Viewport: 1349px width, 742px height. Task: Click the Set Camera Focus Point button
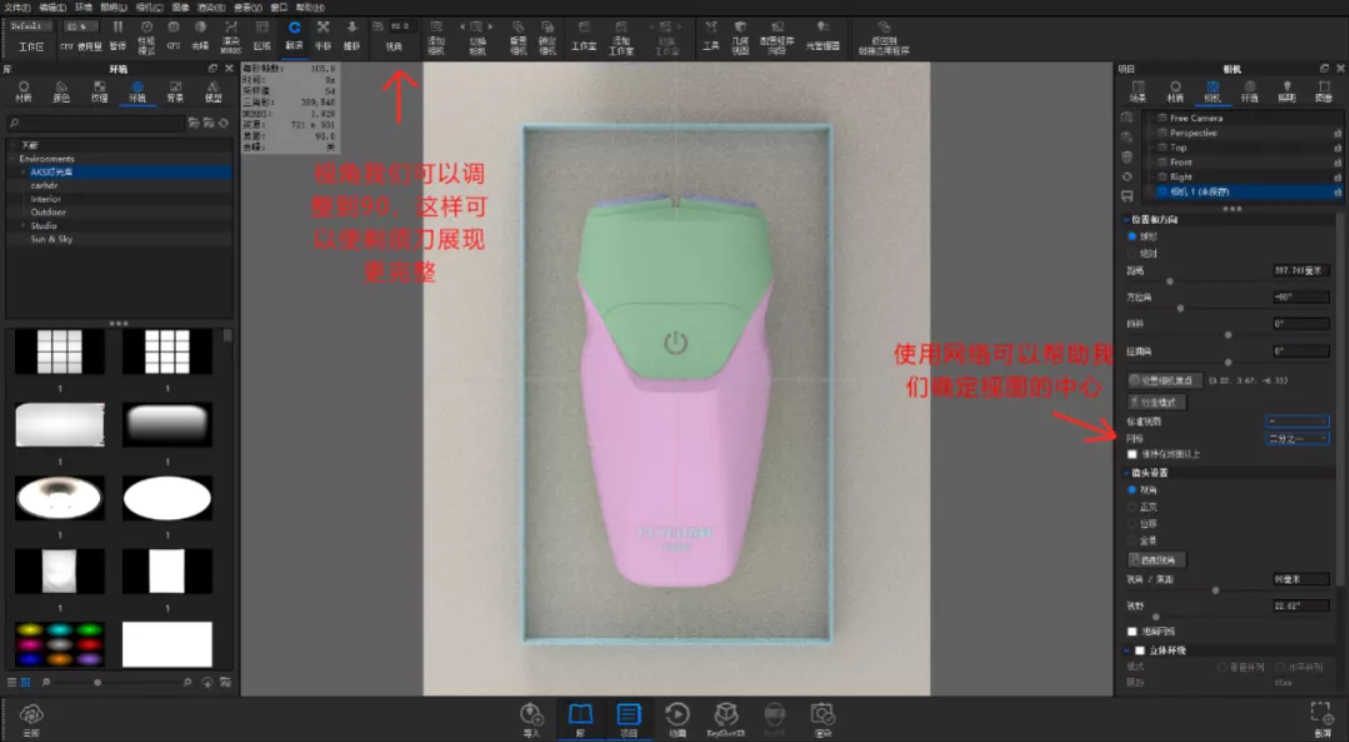[1165, 380]
